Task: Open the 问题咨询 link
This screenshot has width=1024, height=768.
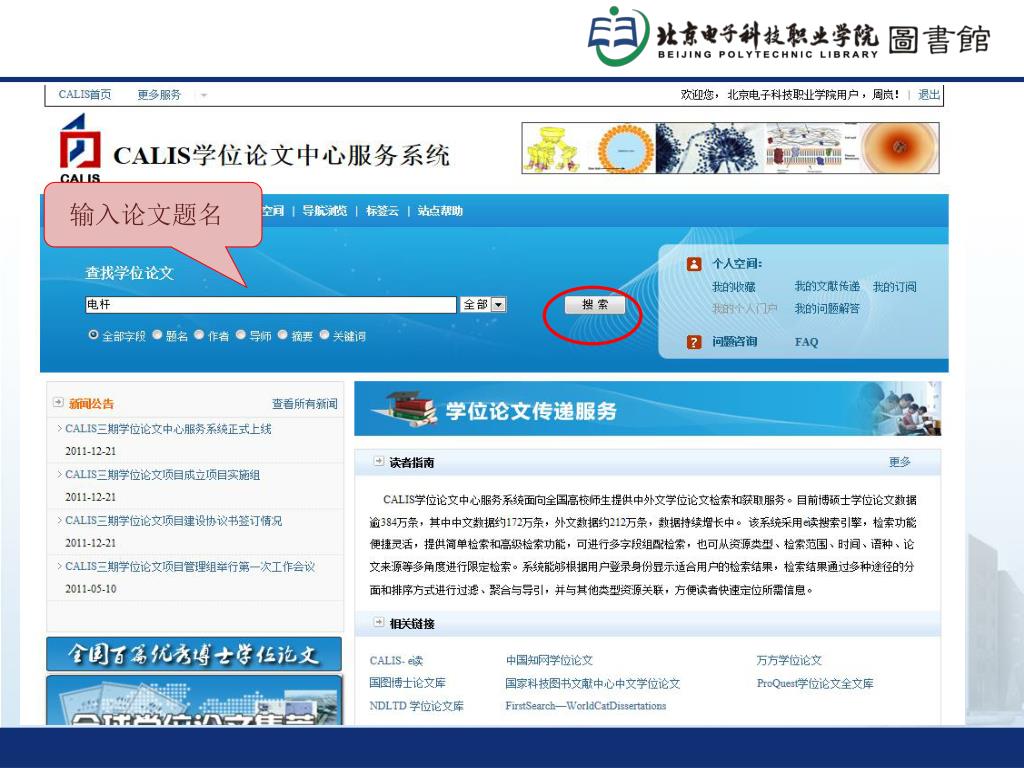Action: coord(734,342)
